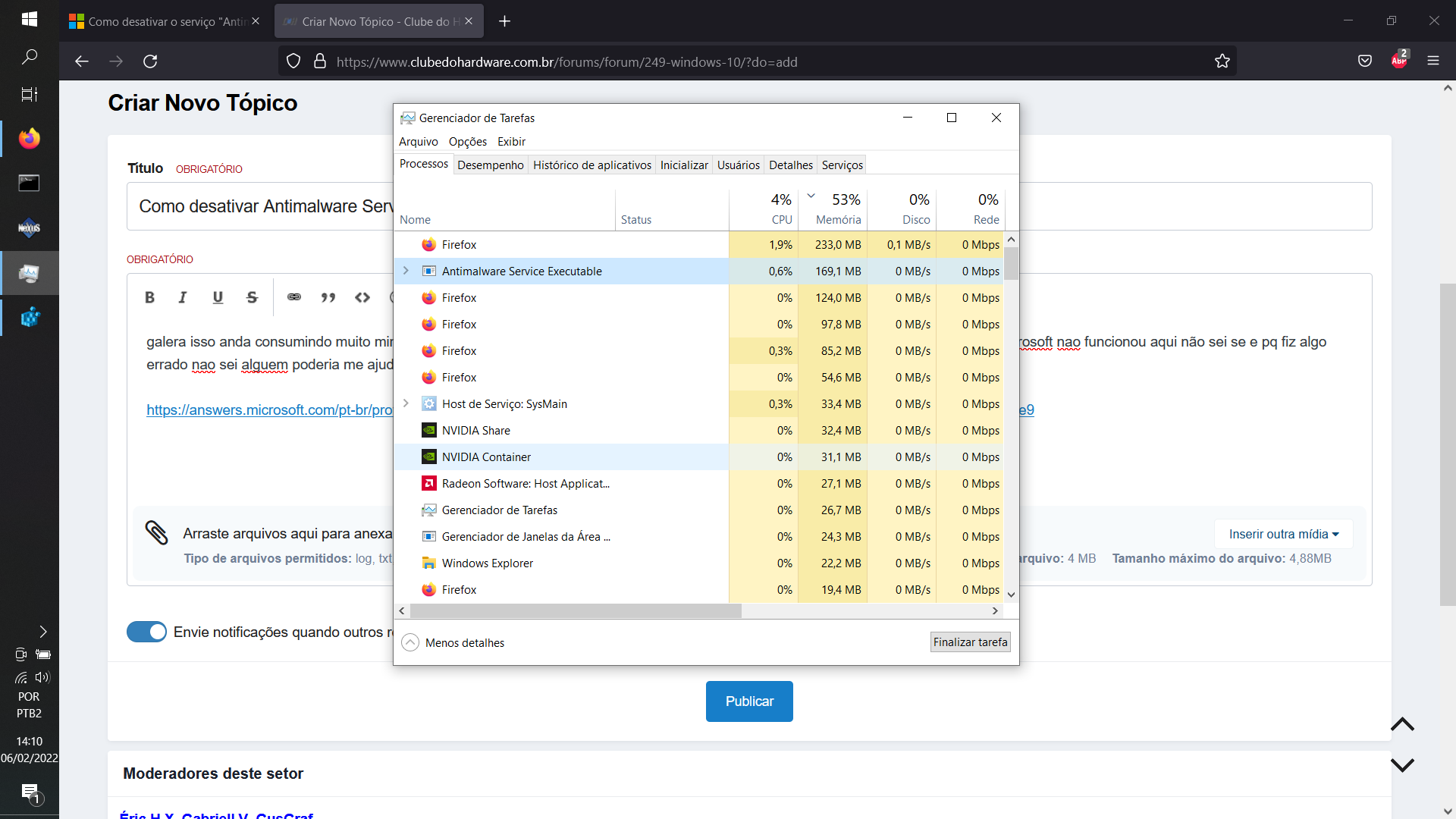Screen dimensions: 1456x819
Task: Switch to the Histórico de aplicativos tab
Action: tap(592, 165)
